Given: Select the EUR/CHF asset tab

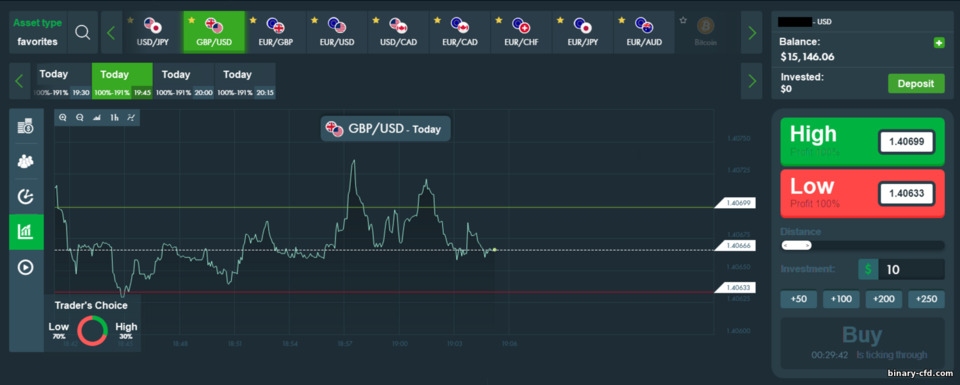Looking at the screenshot, I should (x=521, y=32).
